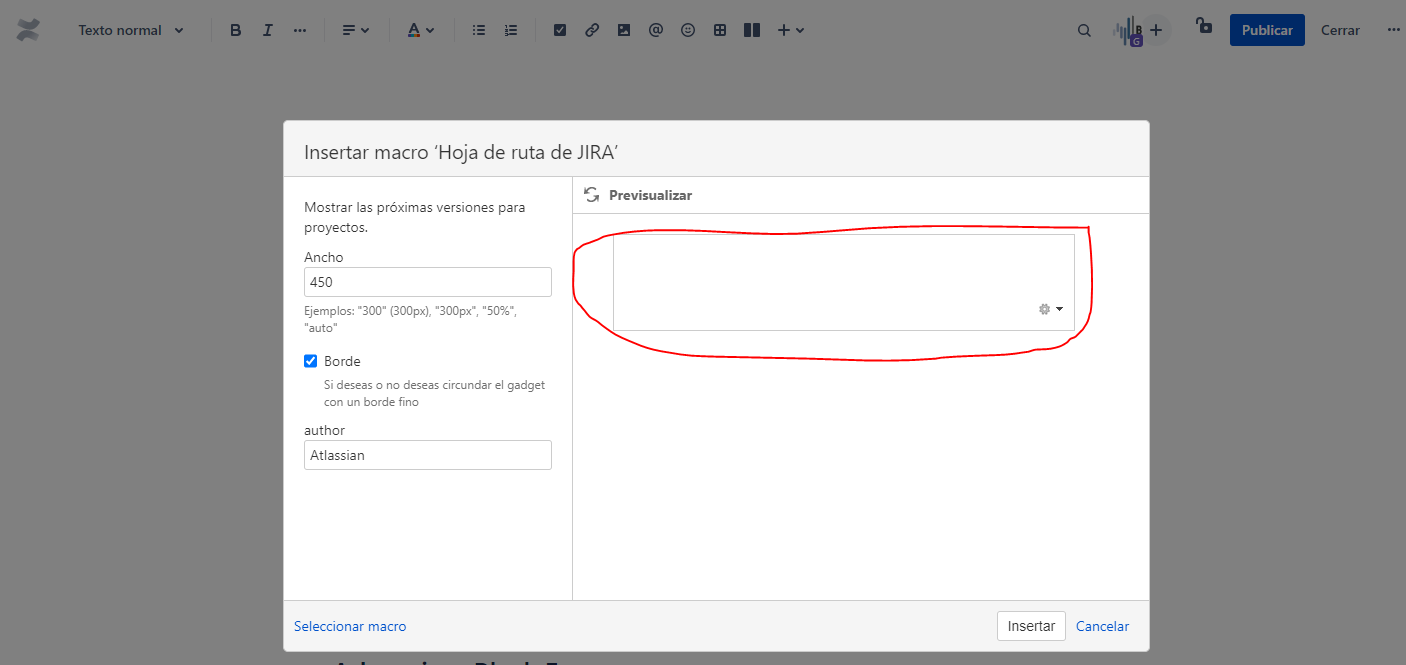This screenshot has height=665, width=1406.
Task: Open the insert plus menu
Action: (791, 30)
